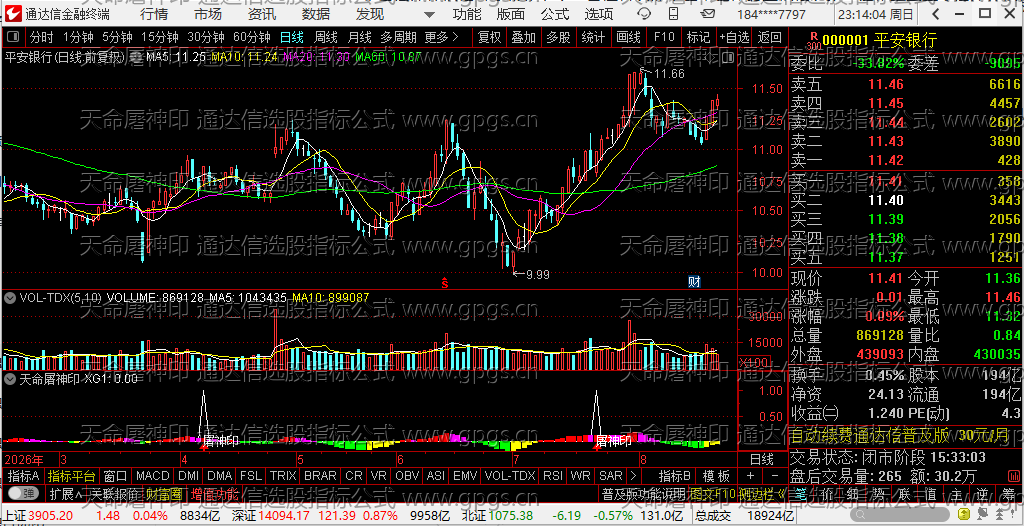The height and width of the screenshot is (526, 1024).
Task: Click the 返回 button
Action: pyautogui.click(x=770, y=38)
